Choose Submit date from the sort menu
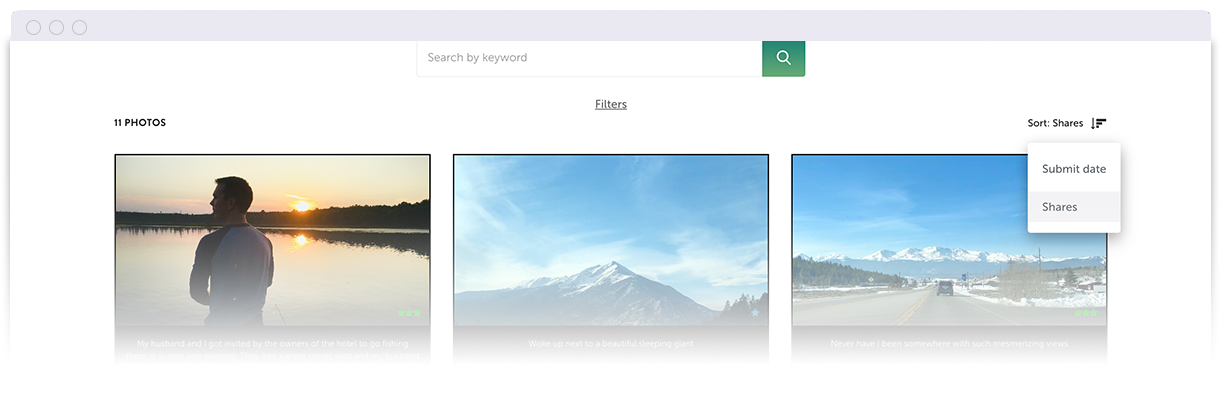The image size is (1222, 416). coord(1073,169)
